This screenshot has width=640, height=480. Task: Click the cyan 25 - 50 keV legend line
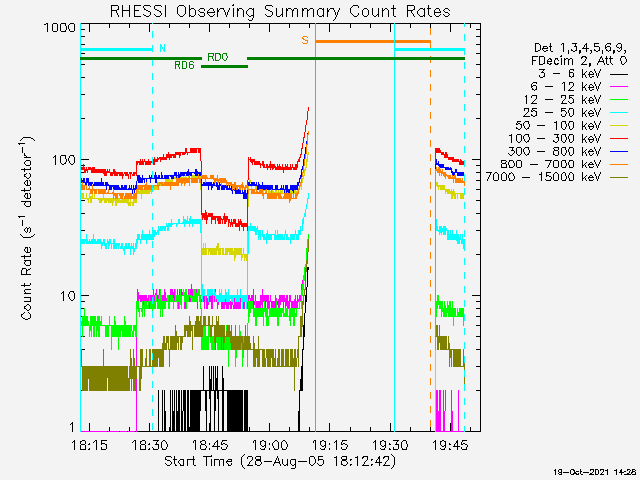(x=618, y=113)
